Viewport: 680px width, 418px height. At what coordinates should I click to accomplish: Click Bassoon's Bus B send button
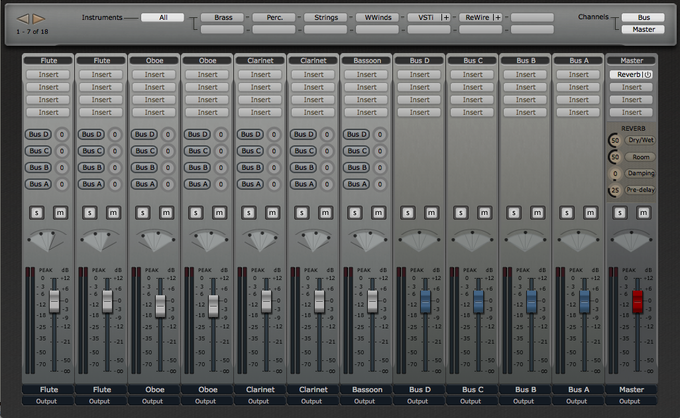(356, 167)
